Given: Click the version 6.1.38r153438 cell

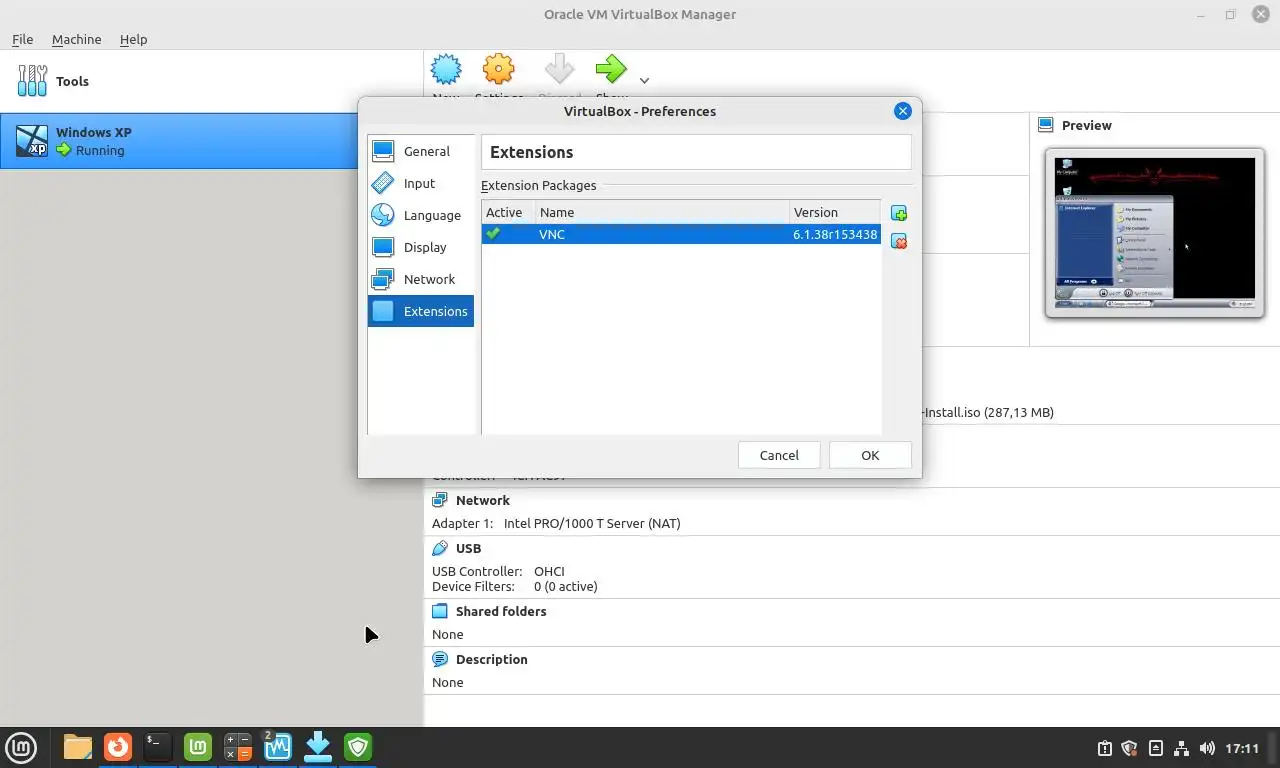Looking at the screenshot, I should pos(835,234).
